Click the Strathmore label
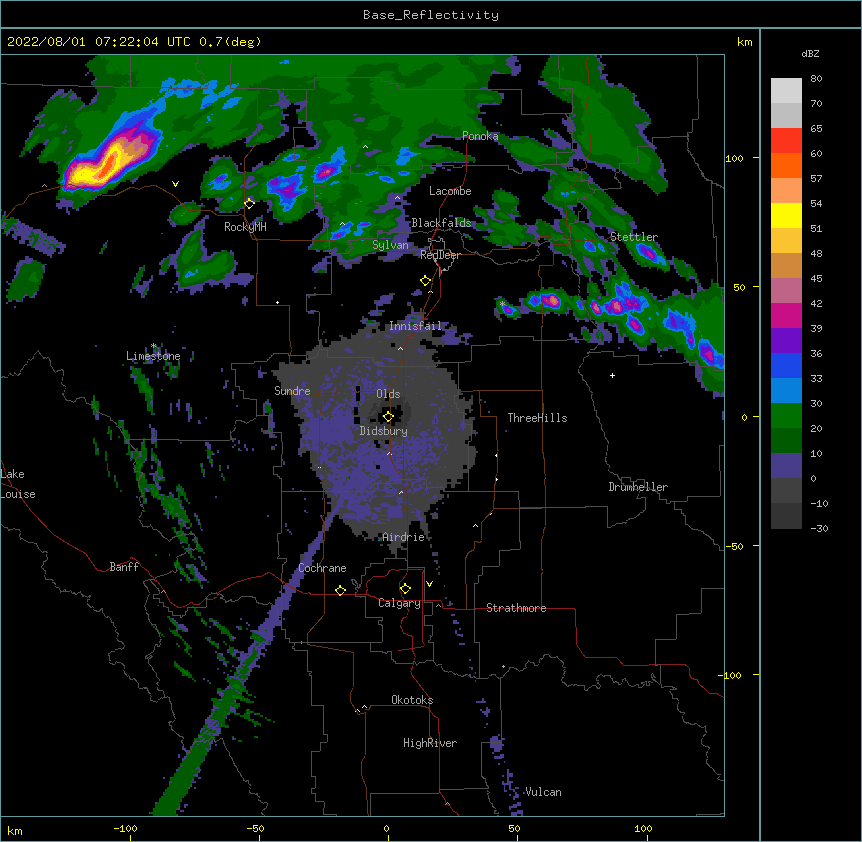This screenshot has width=862, height=842. [516, 608]
